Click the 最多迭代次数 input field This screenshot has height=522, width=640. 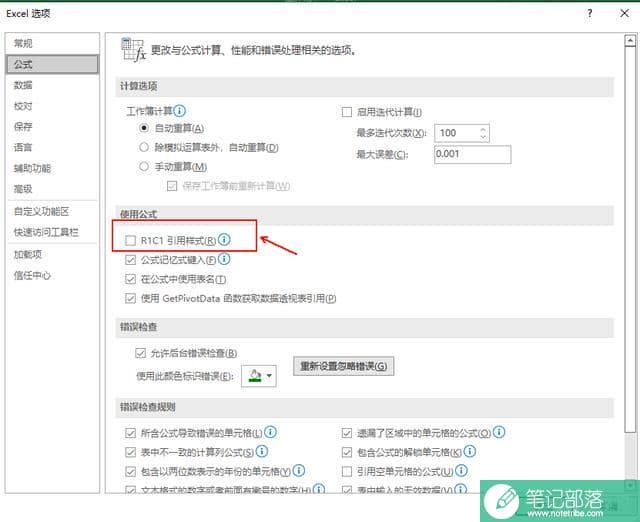tap(456, 133)
